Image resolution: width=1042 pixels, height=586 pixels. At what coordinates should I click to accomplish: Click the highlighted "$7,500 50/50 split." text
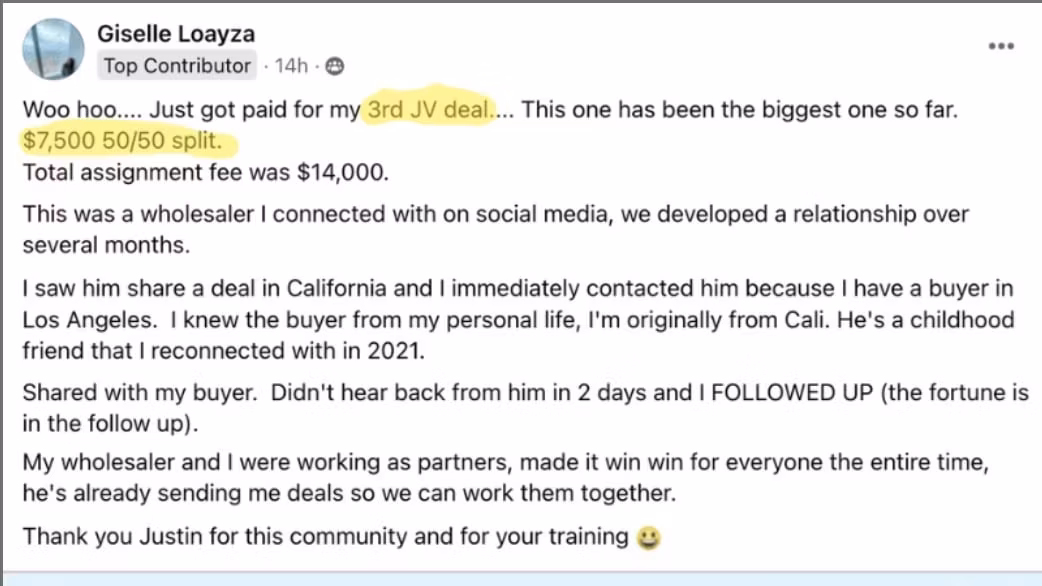[x=127, y=141]
